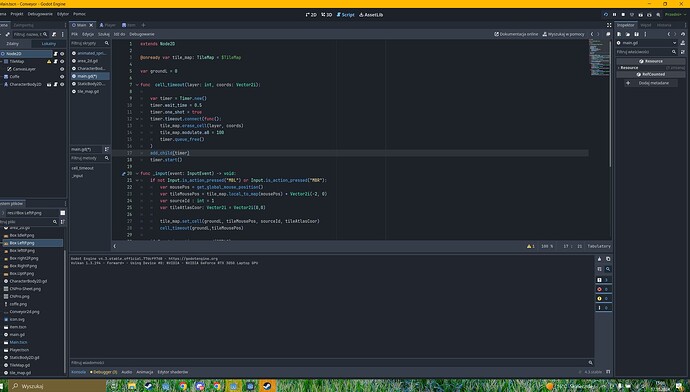Open the script editor Plik menu
This screenshot has width=690, height=392.
pos(74,34)
